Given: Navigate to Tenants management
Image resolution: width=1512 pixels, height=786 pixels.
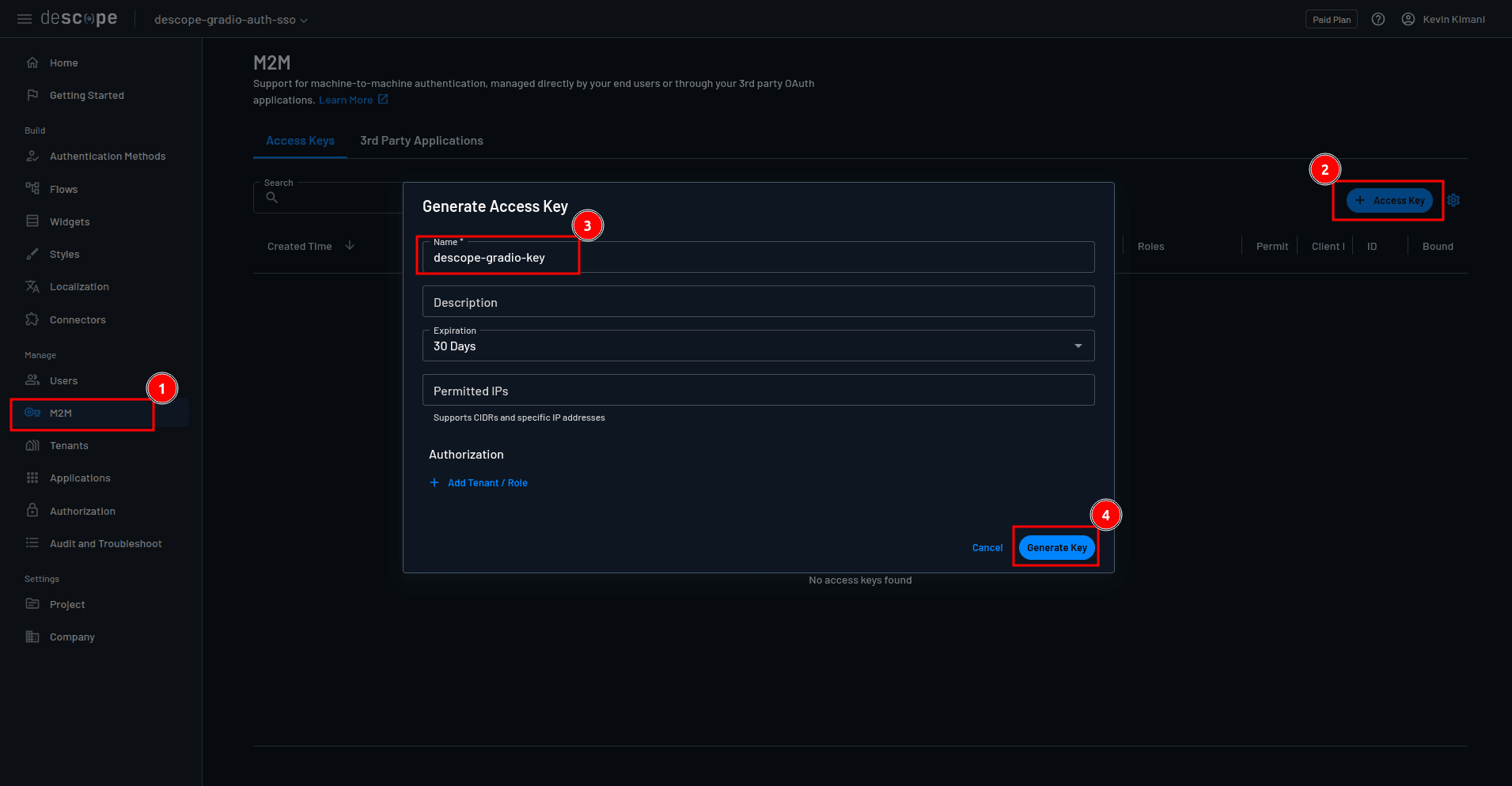Looking at the screenshot, I should click(68, 445).
